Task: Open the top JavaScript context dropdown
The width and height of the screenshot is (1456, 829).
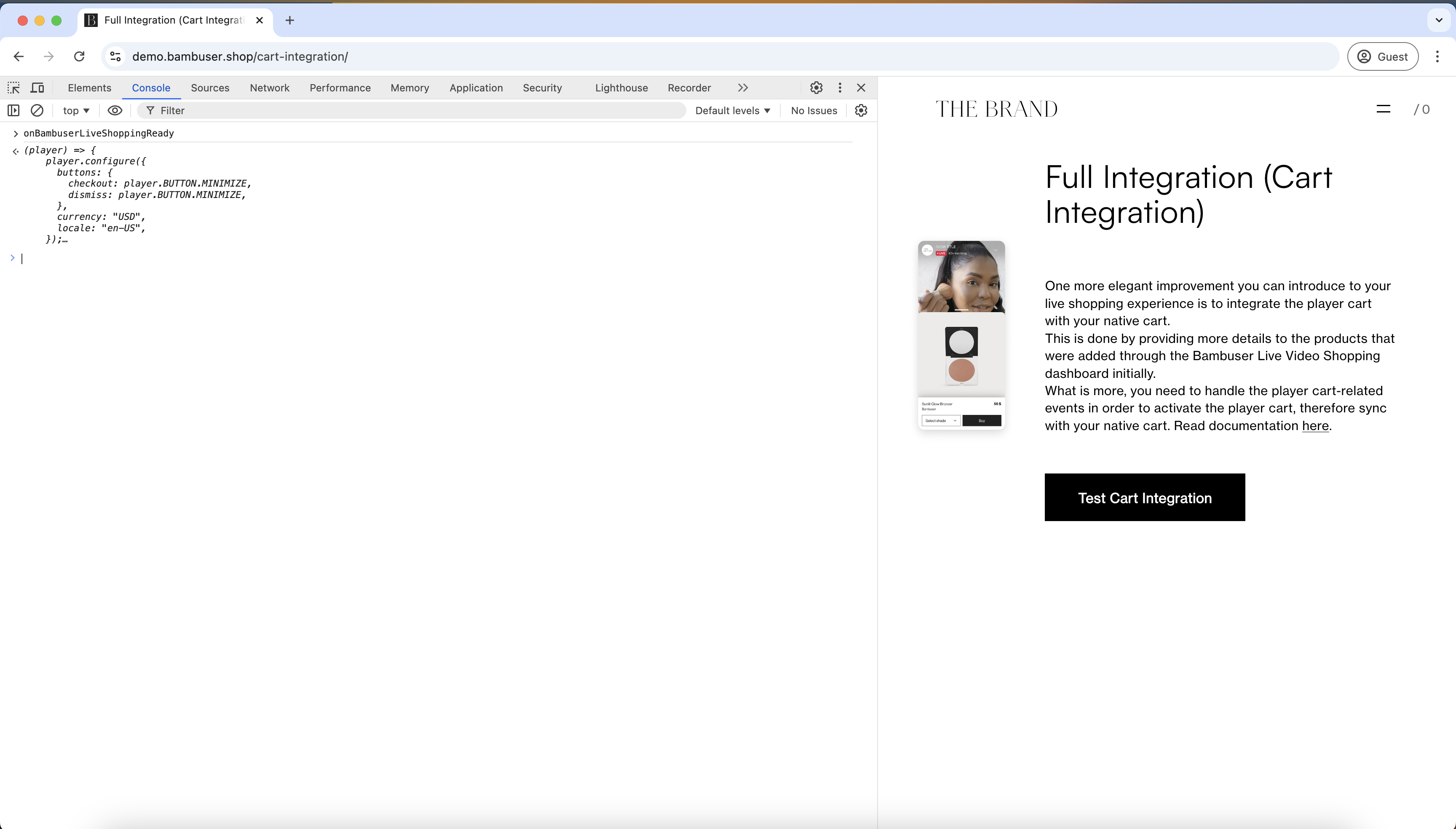Action: pyautogui.click(x=76, y=110)
